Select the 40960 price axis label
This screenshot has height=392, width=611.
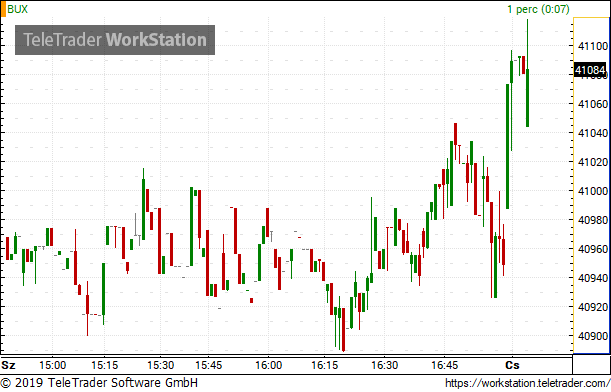tap(593, 249)
